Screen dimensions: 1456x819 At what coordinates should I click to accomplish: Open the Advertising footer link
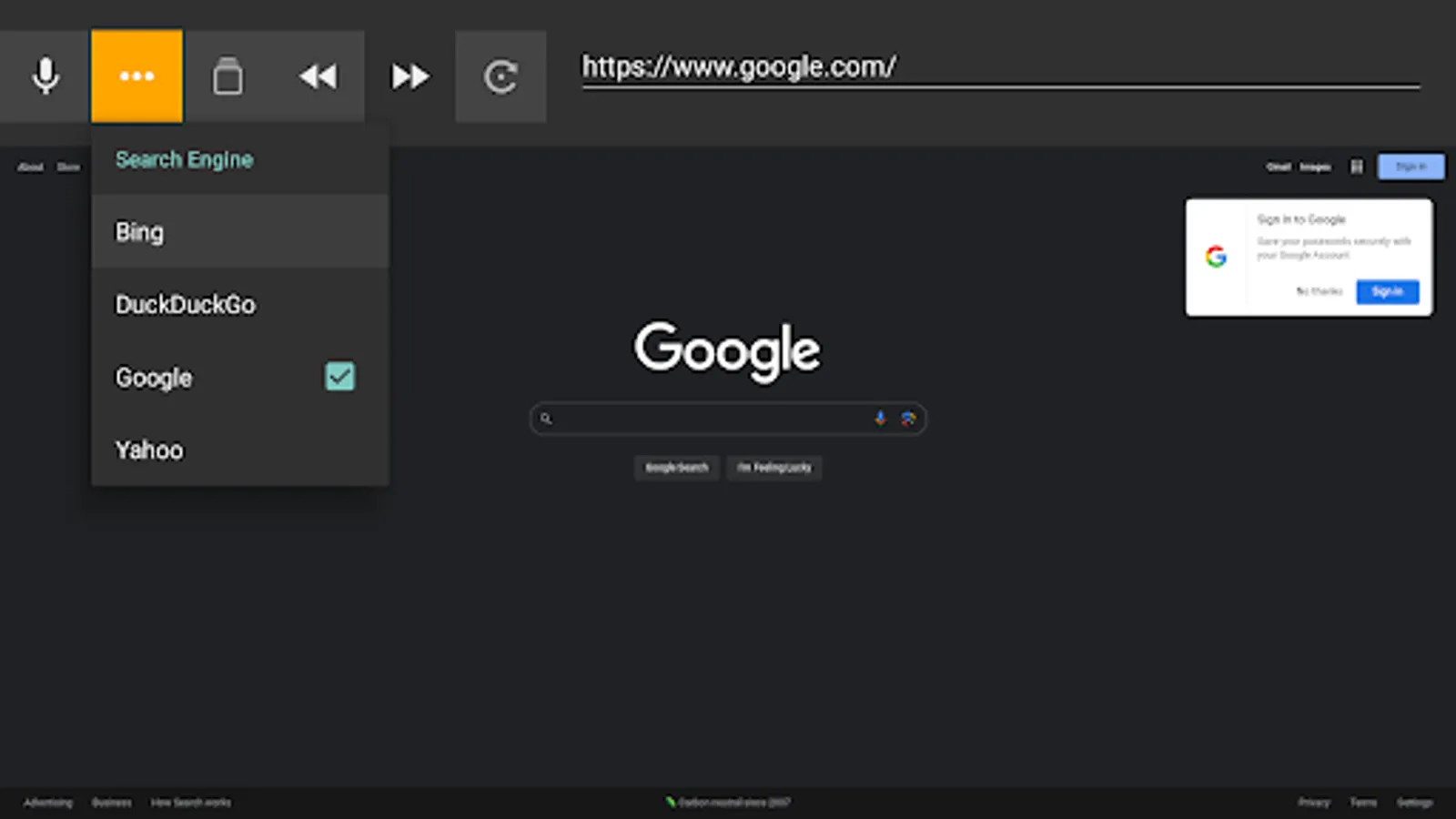tap(48, 803)
